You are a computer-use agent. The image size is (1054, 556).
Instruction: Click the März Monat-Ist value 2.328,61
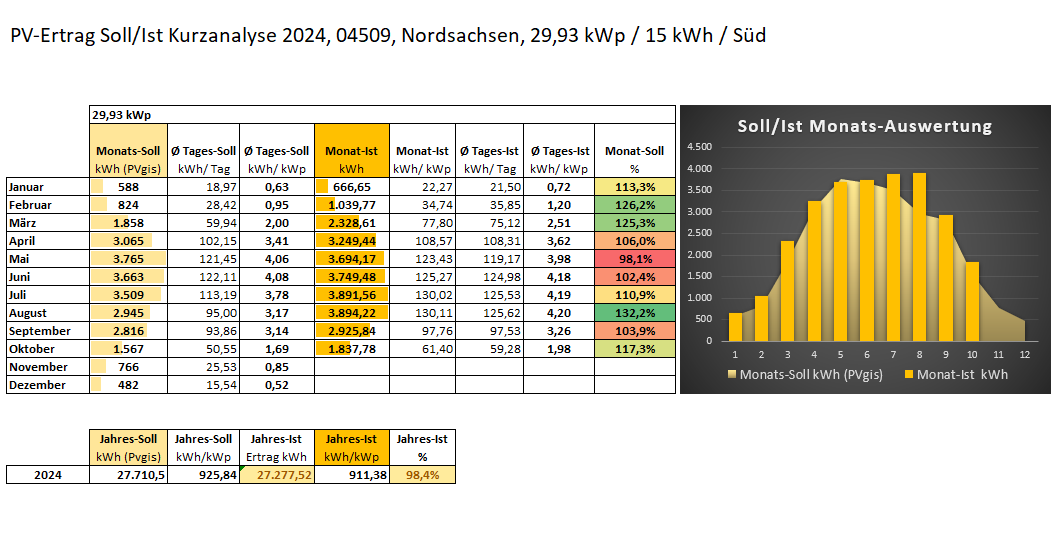352,223
